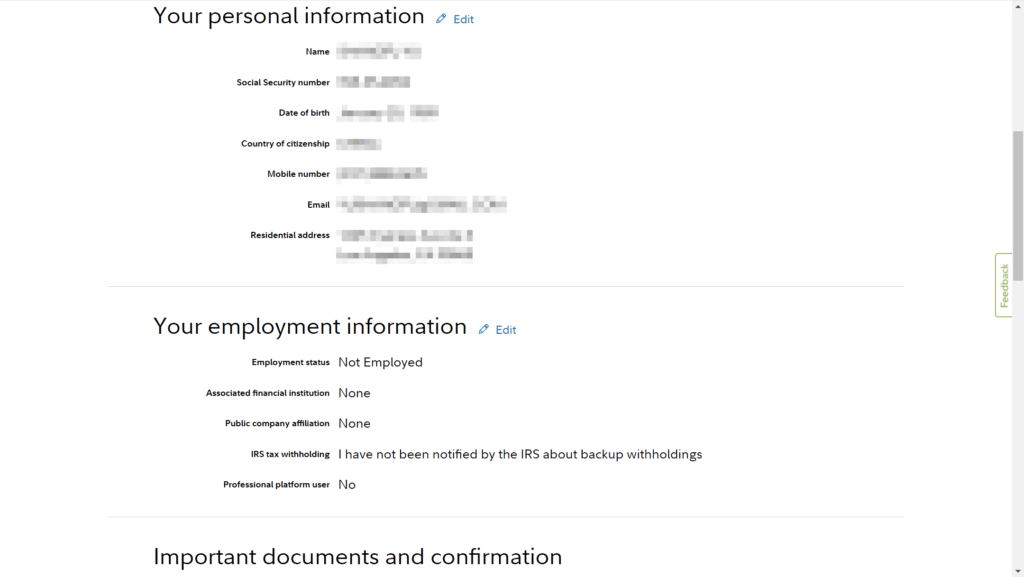This screenshot has height=577, width=1024.
Task: Click the blurred Residential address text
Action: tap(404, 245)
